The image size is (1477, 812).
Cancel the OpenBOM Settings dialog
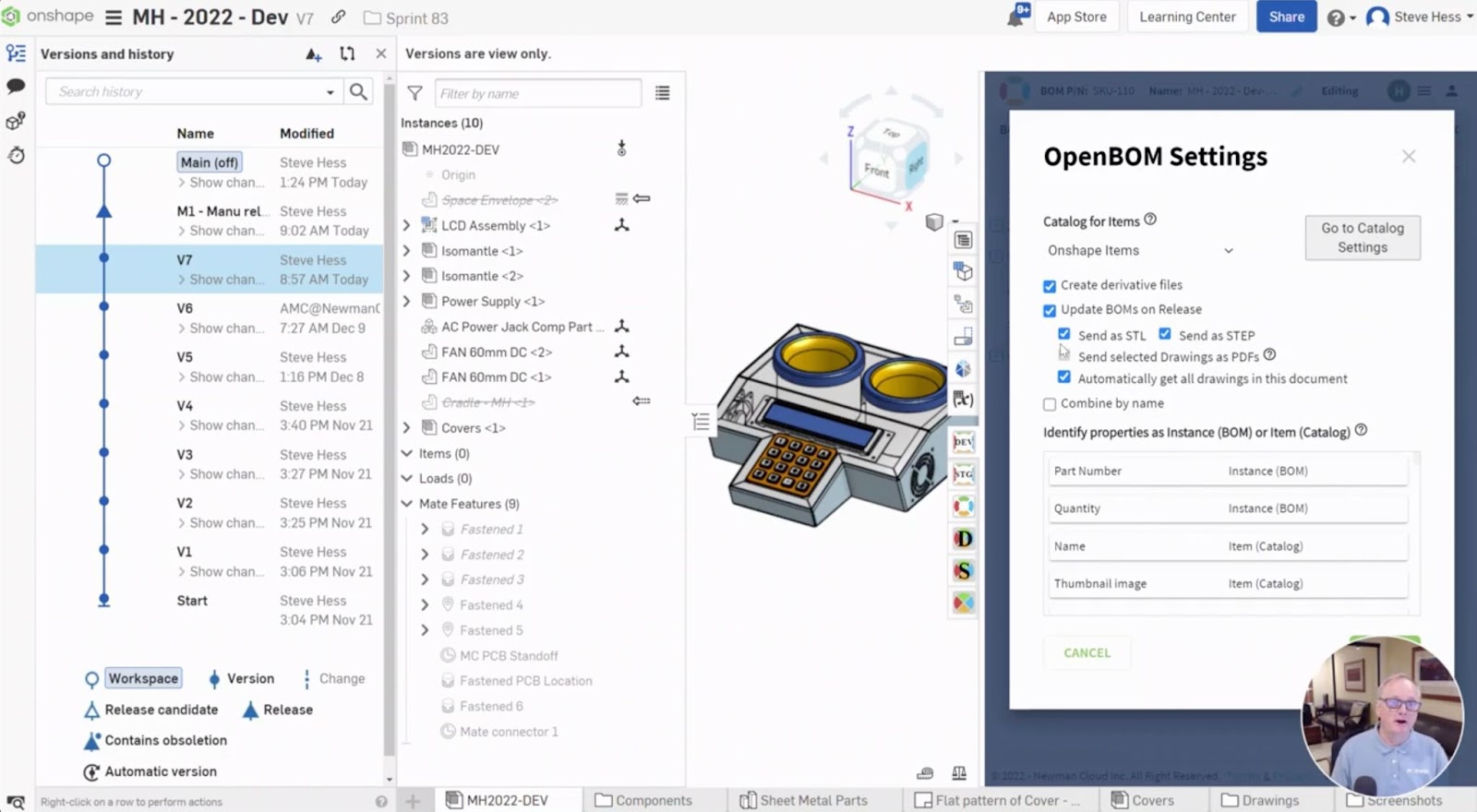(1087, 652)
